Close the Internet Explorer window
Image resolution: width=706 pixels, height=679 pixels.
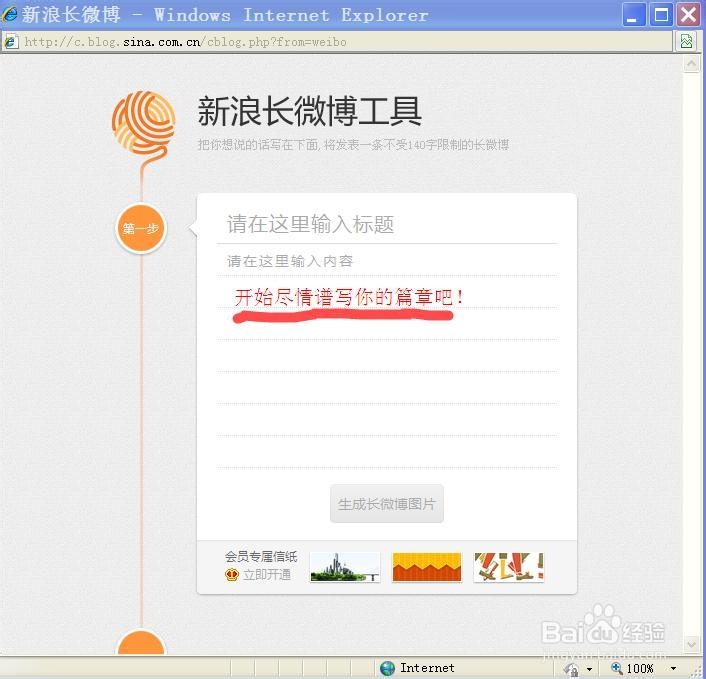689,14
